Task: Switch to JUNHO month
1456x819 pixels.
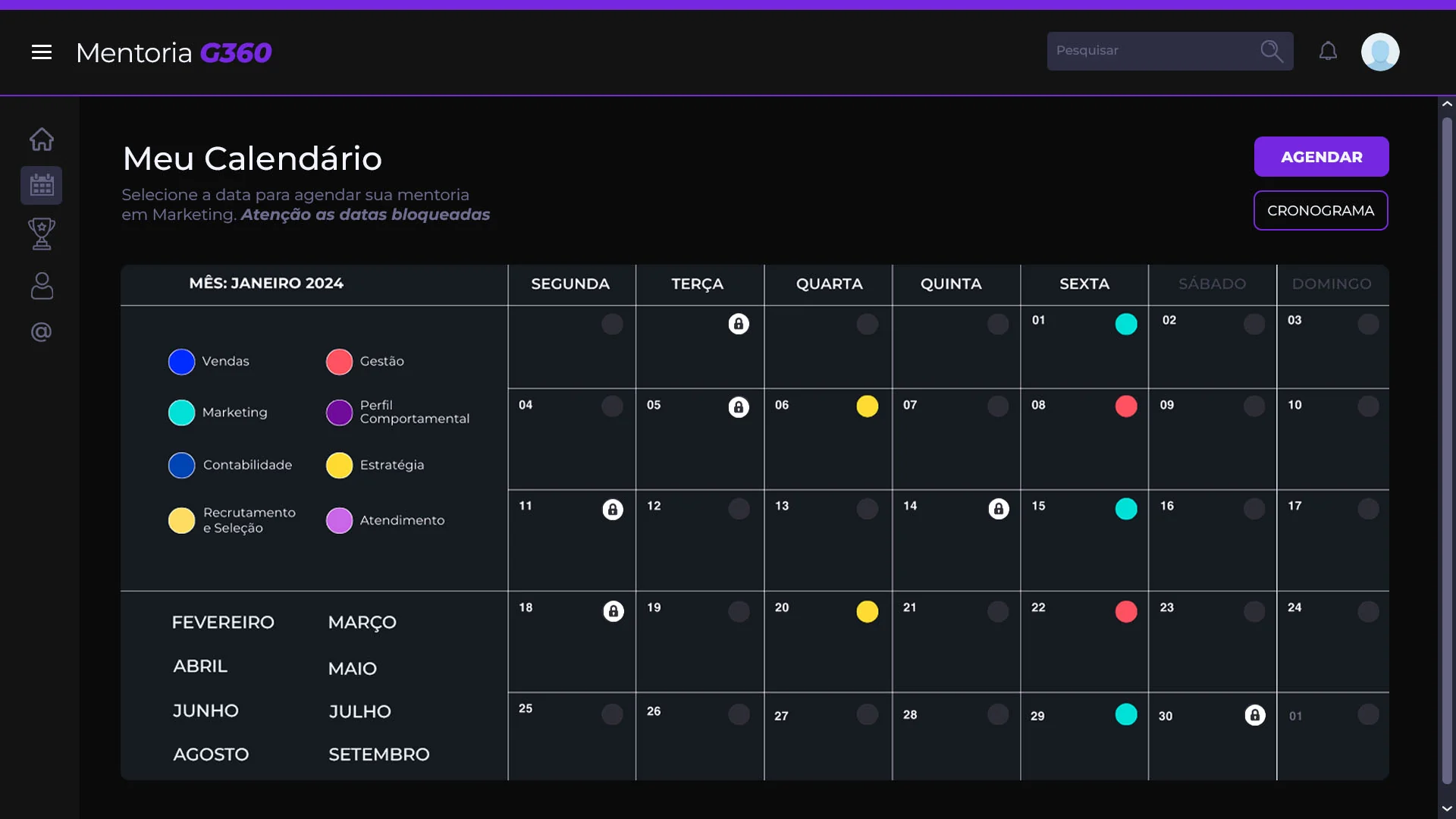Action: pyautogui.click(x=206, y=711)
